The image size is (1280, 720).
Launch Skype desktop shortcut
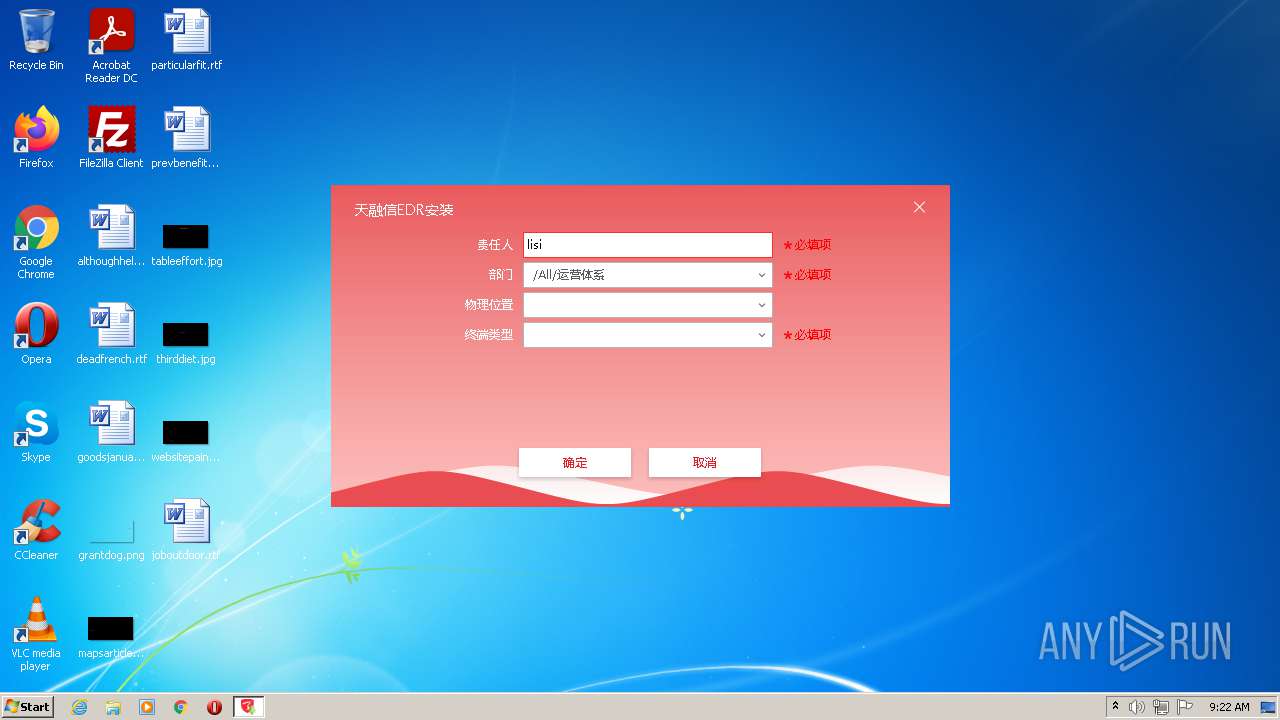click(36, 432)
